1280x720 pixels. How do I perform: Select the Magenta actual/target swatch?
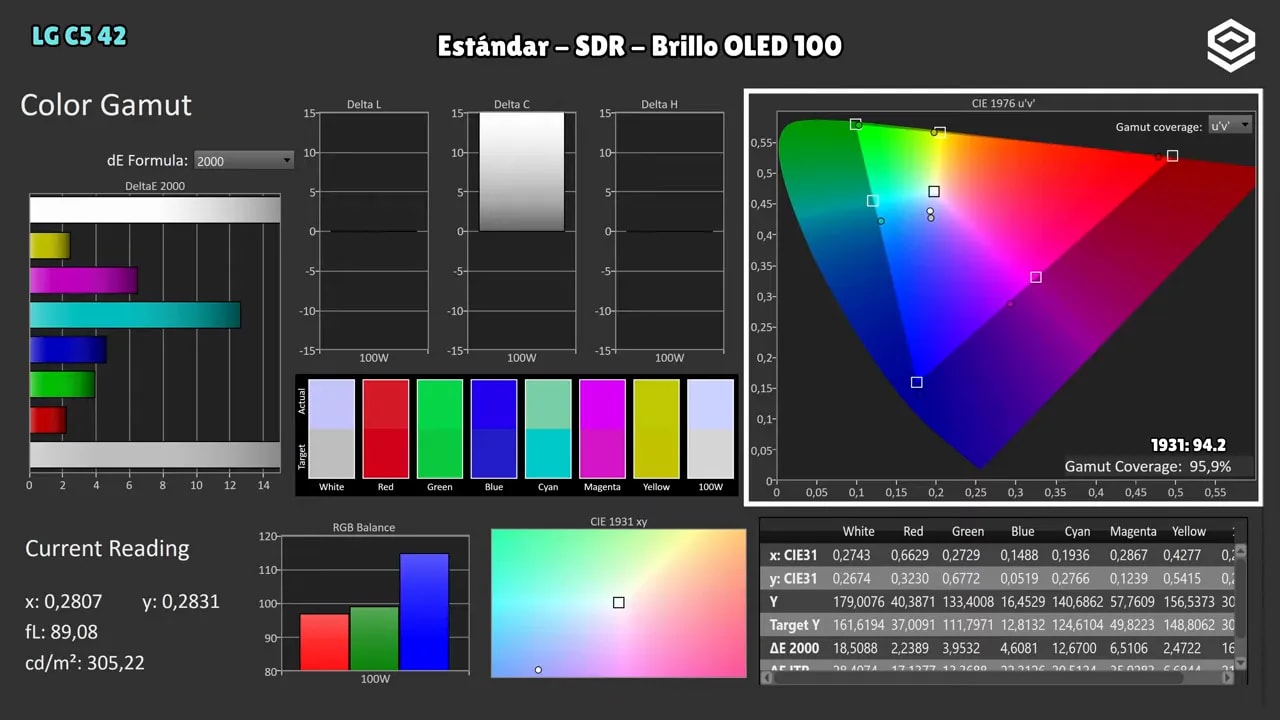point(602,429)
